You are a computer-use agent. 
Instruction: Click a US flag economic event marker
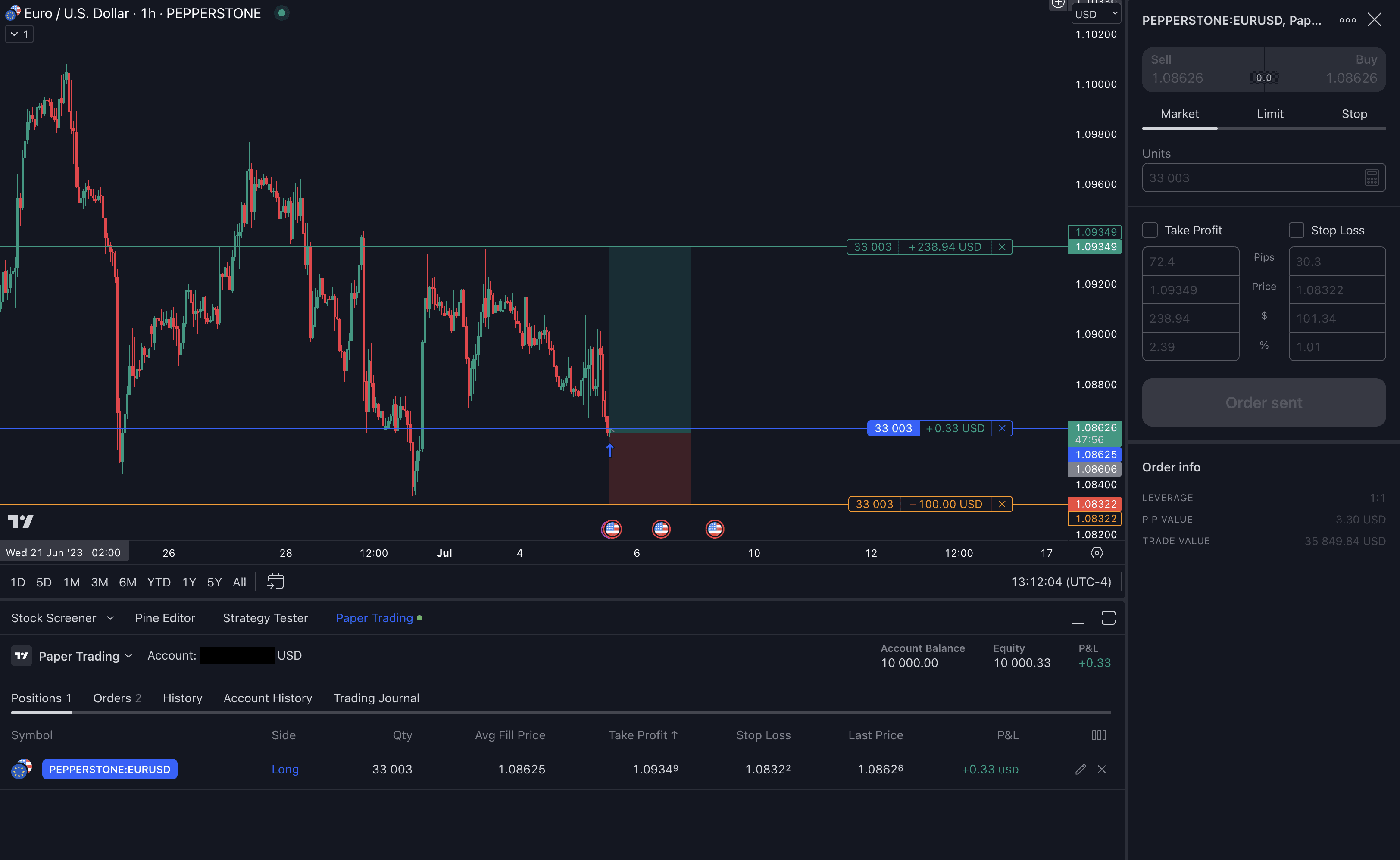tap(612, 529)
